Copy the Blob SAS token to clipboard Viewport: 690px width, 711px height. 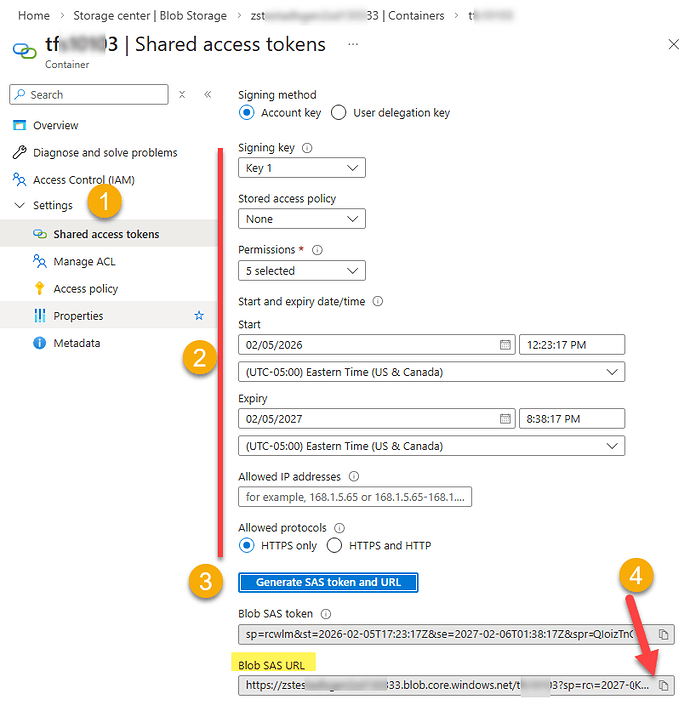[663, 634]
